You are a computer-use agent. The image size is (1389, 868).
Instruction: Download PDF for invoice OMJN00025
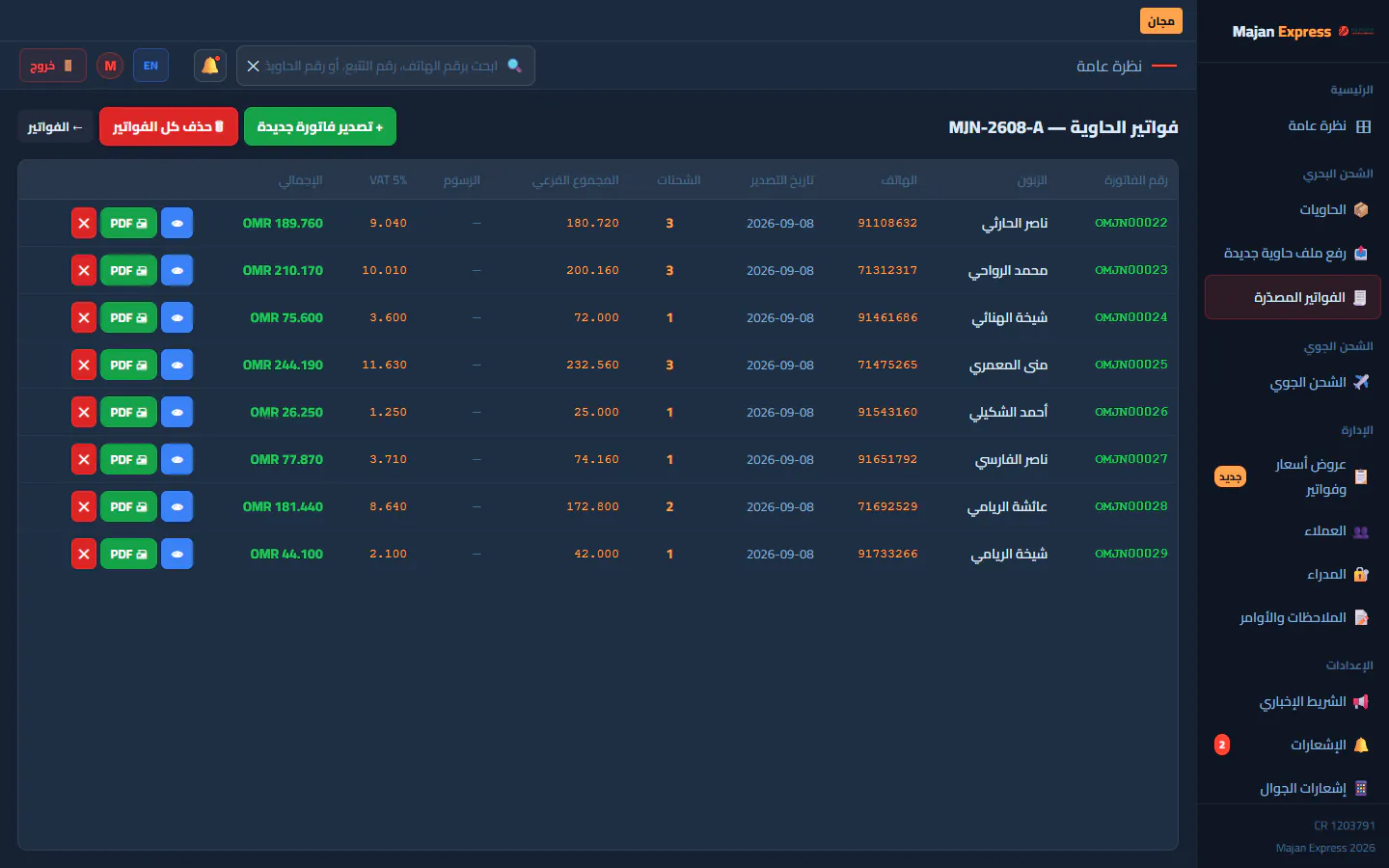tap(128, 365)
